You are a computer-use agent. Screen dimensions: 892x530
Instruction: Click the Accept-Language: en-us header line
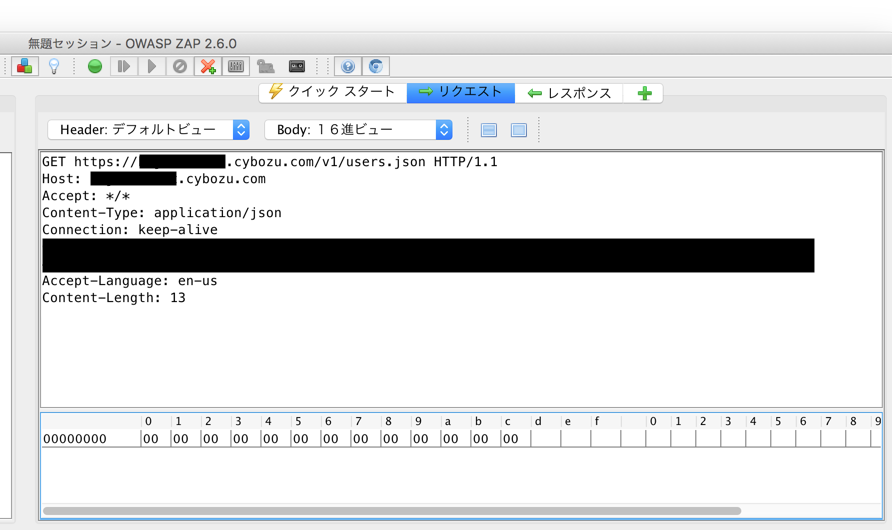click(x=130, y=281)
